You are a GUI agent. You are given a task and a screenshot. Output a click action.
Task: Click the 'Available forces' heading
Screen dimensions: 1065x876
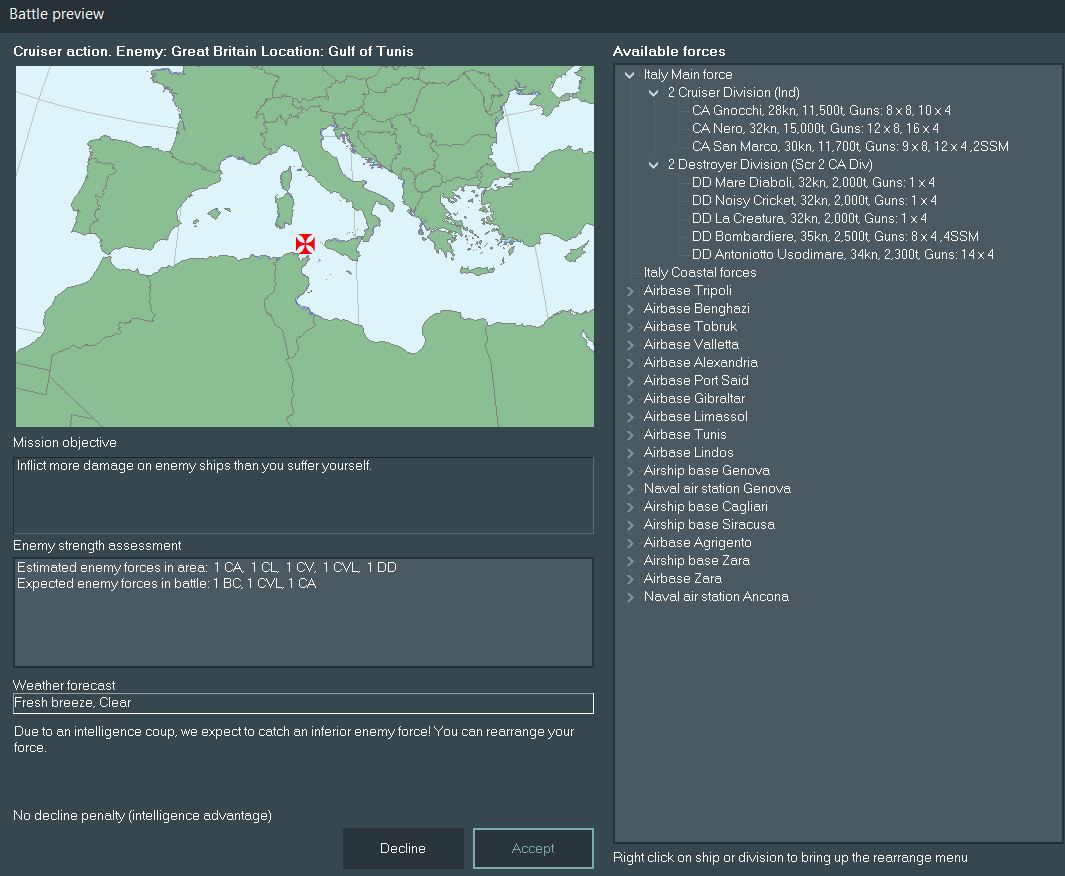[x=669, y=52]
